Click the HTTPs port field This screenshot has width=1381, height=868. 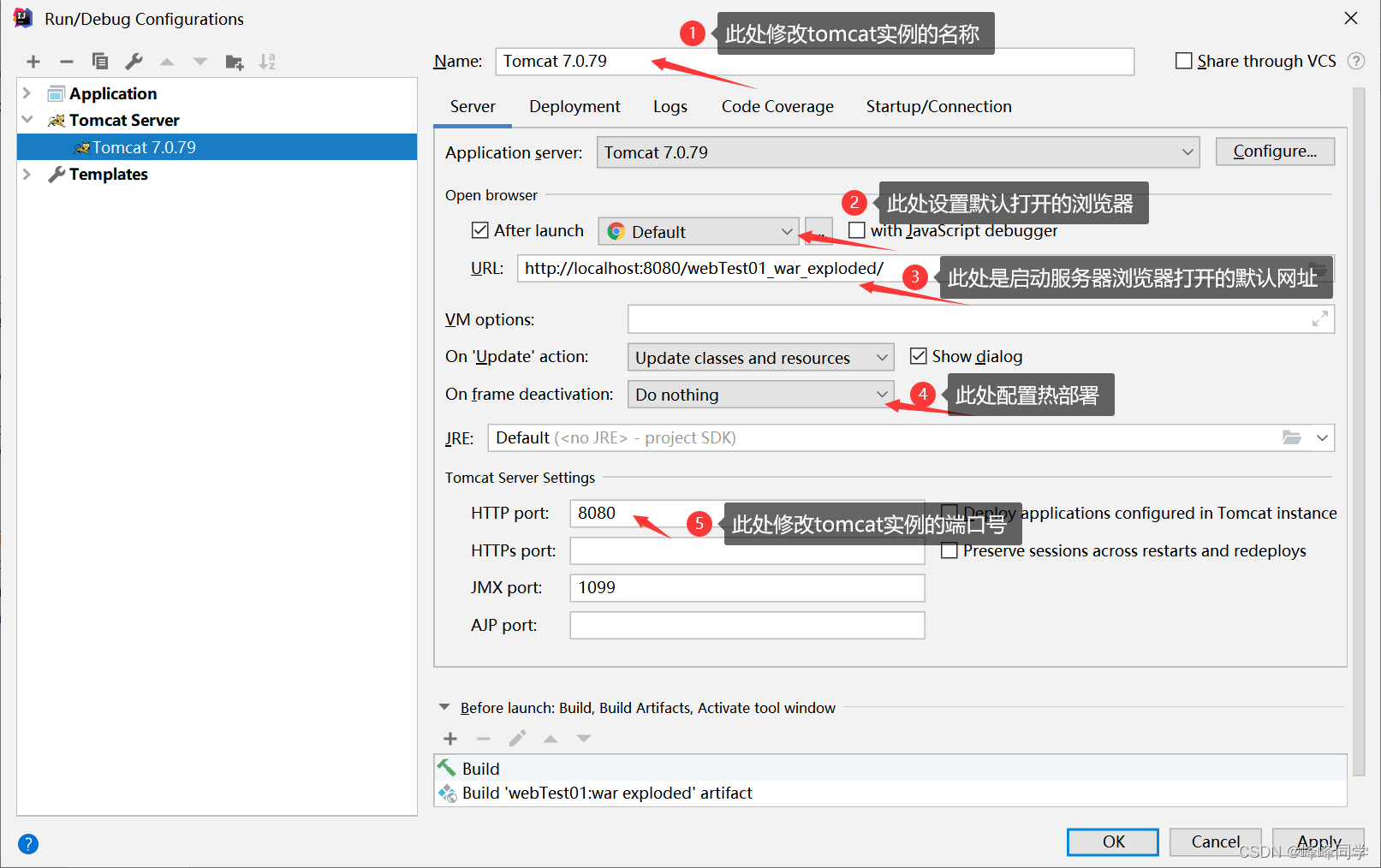pyautogui.click(x=747, y=550)
